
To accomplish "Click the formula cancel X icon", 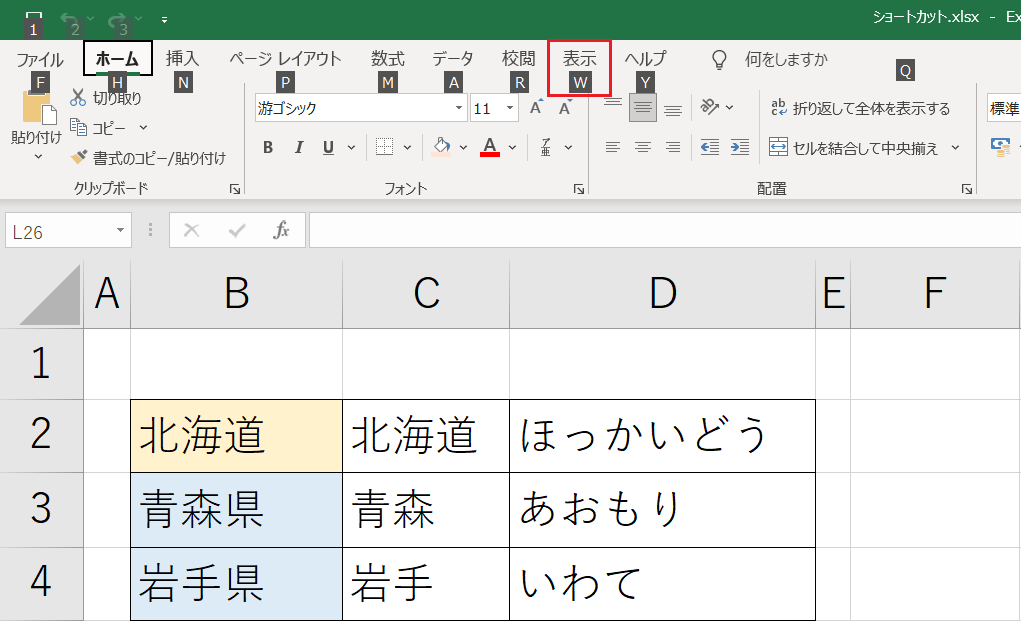I will coord(191,230).
